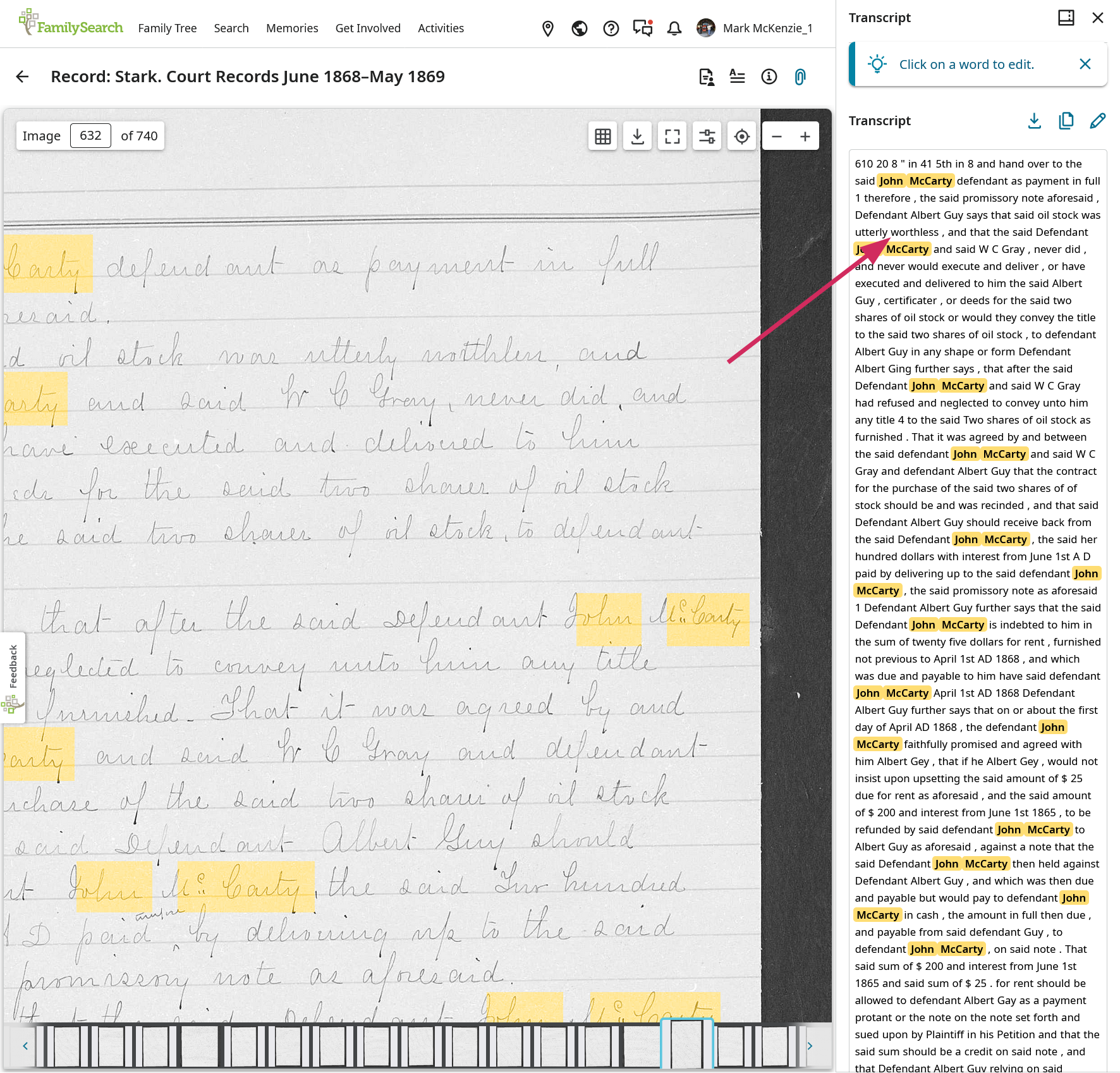Zoom in on the image
1120x1073 pixels.
[x=805, y=136]
